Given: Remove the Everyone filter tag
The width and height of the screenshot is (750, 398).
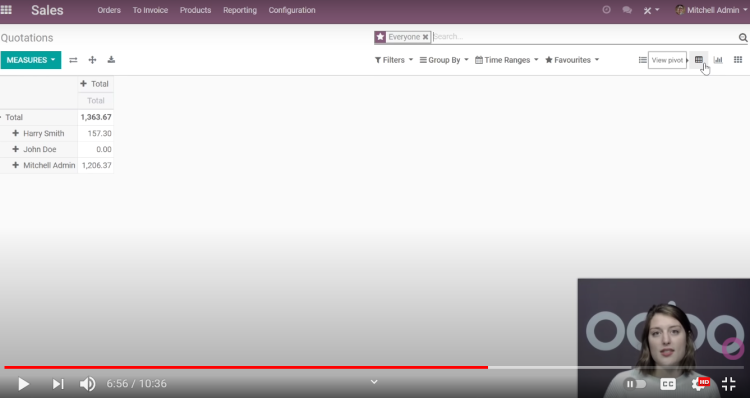Looking at the screenshot, I should pos(425,37).
